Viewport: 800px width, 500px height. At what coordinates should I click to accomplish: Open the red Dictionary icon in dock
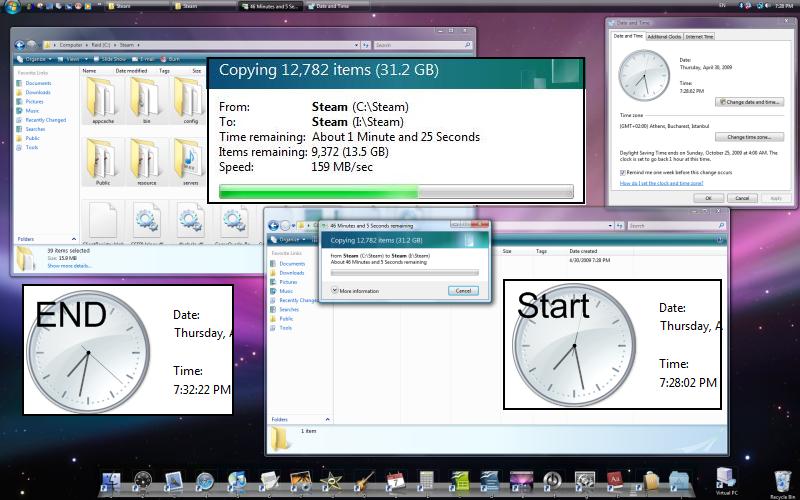(x=615, y=481)
